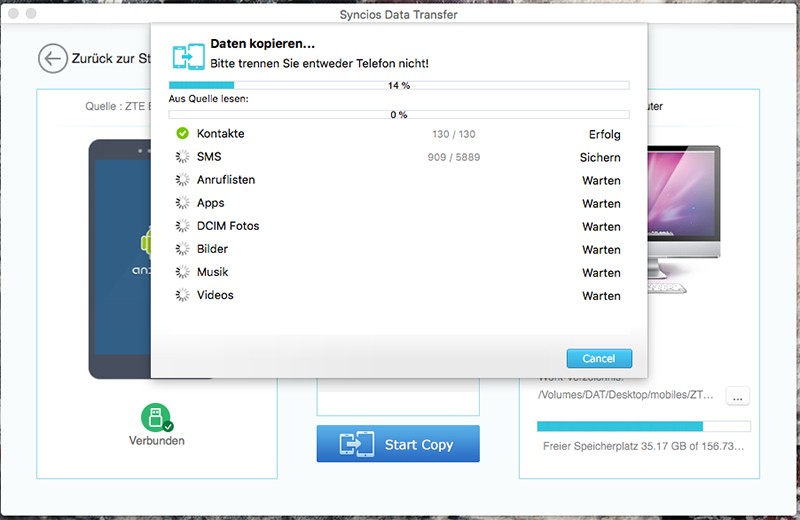Select the Videos row label
Screen dimensions: 800x520
click(x=215, y=295)
